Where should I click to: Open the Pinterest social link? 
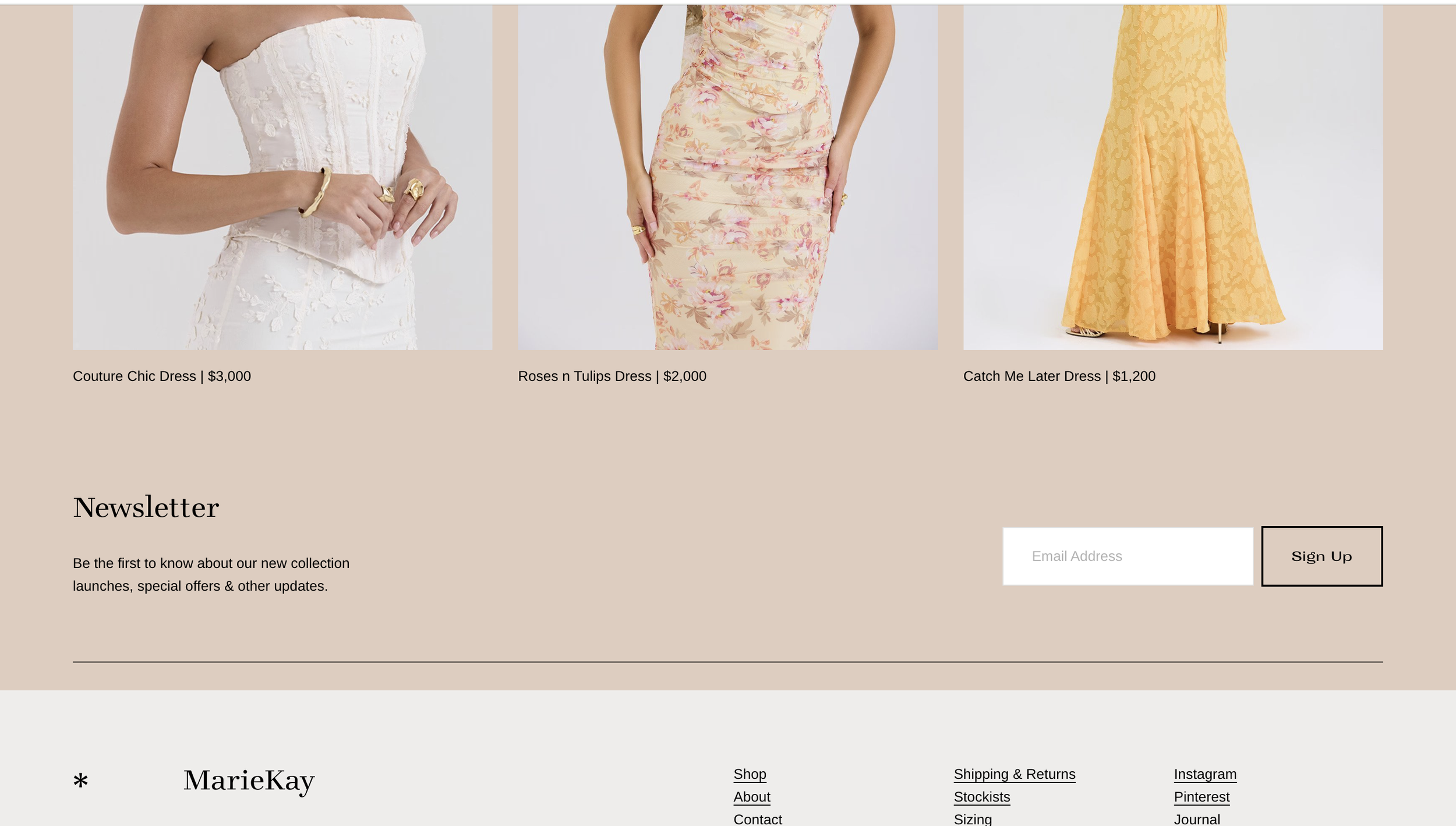coord(1201,797)
